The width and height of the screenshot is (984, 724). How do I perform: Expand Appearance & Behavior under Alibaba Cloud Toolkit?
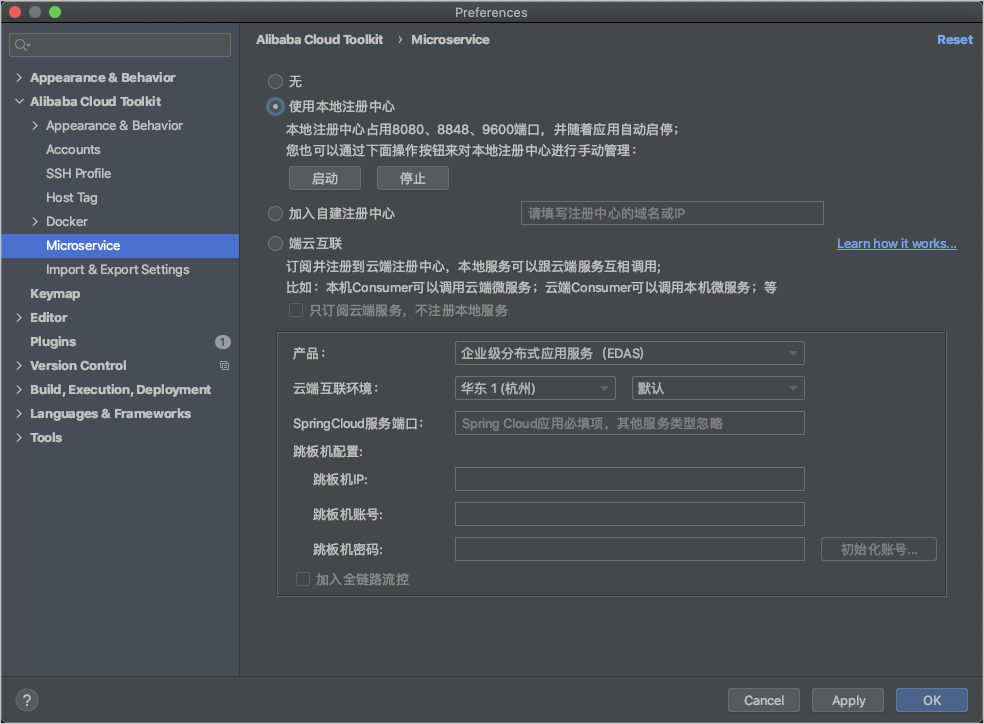click(x=35, y=125)
